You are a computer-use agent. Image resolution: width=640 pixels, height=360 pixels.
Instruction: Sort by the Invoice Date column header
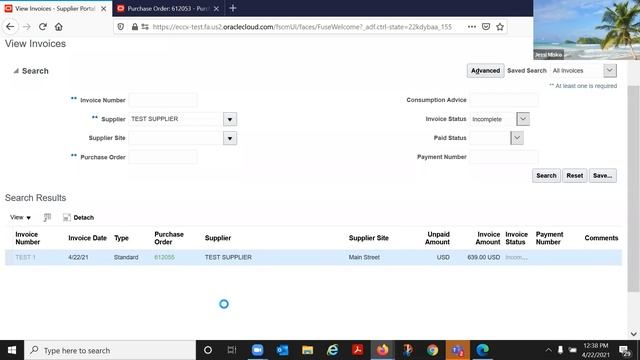pyautogui.click(x=87, y=238)
